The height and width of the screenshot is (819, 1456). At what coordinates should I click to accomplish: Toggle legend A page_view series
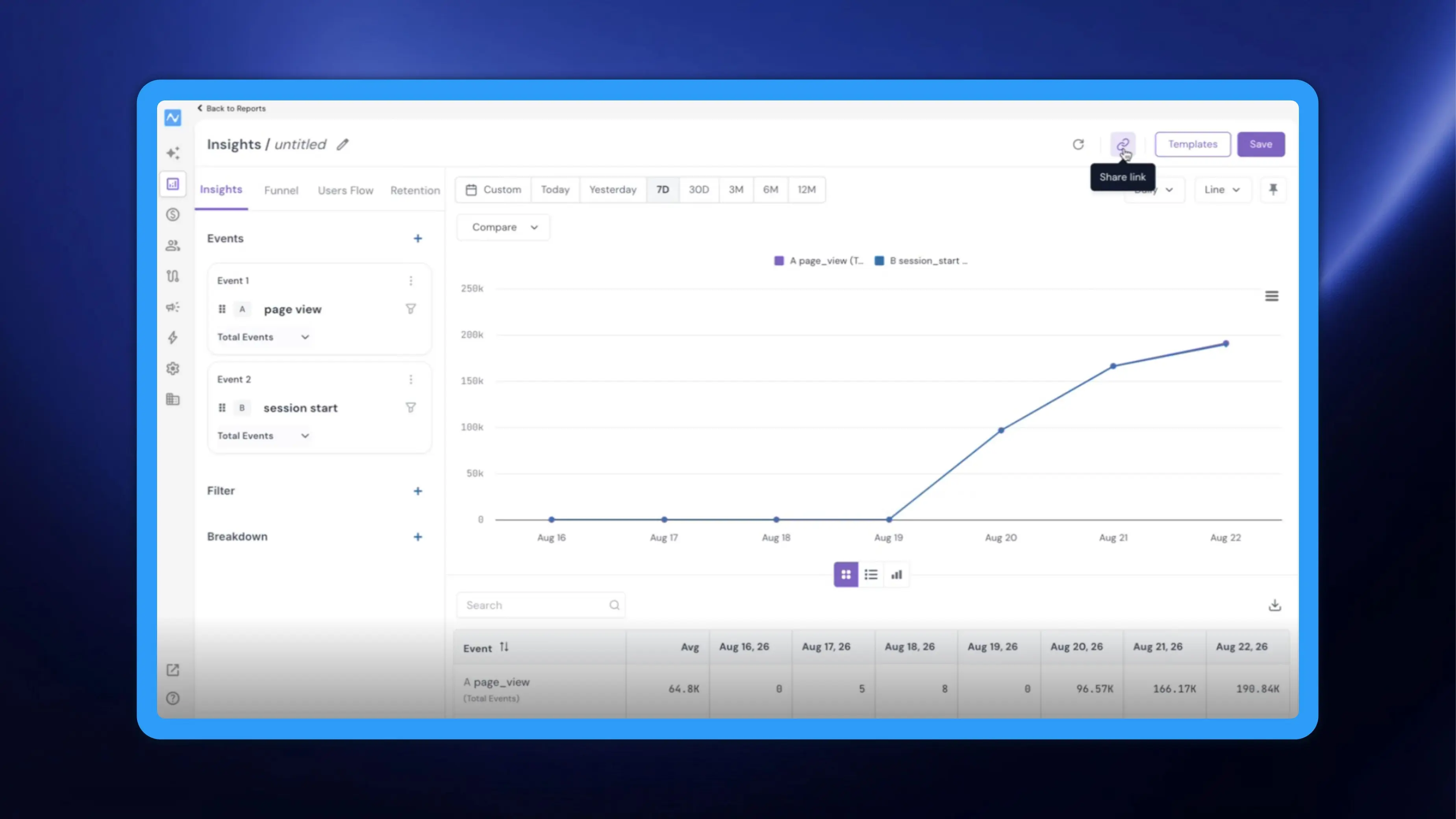(819, 261)
